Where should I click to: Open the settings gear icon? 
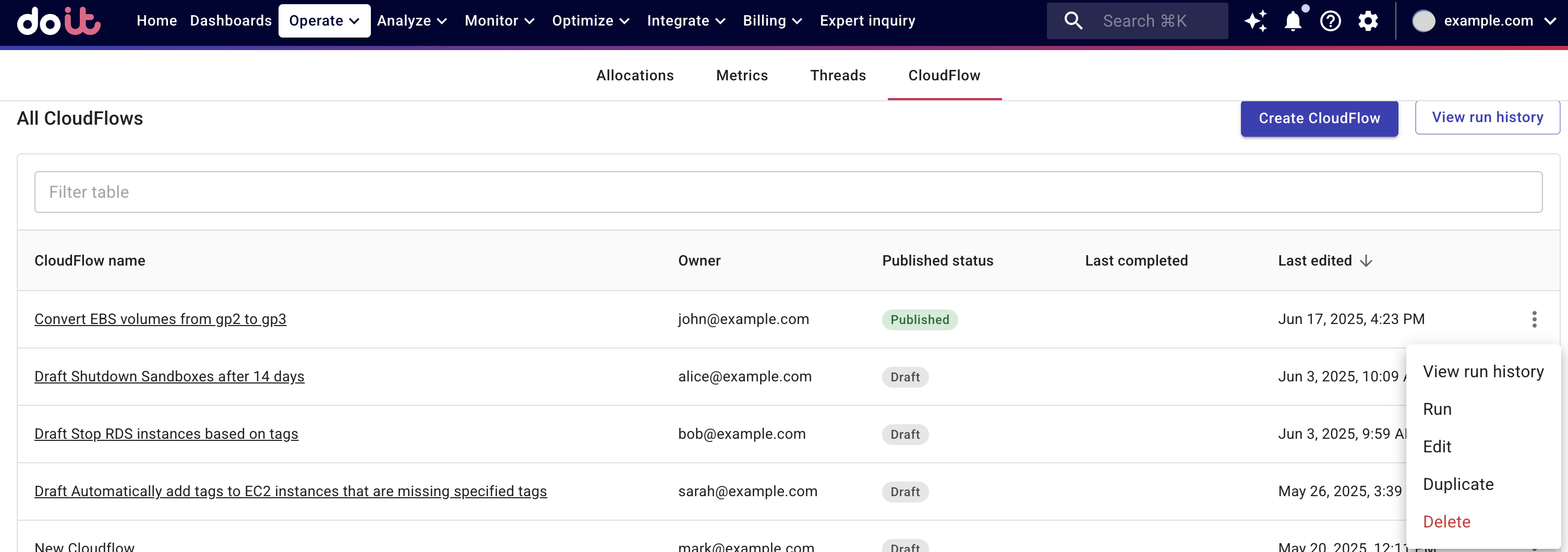[1368, 21]
